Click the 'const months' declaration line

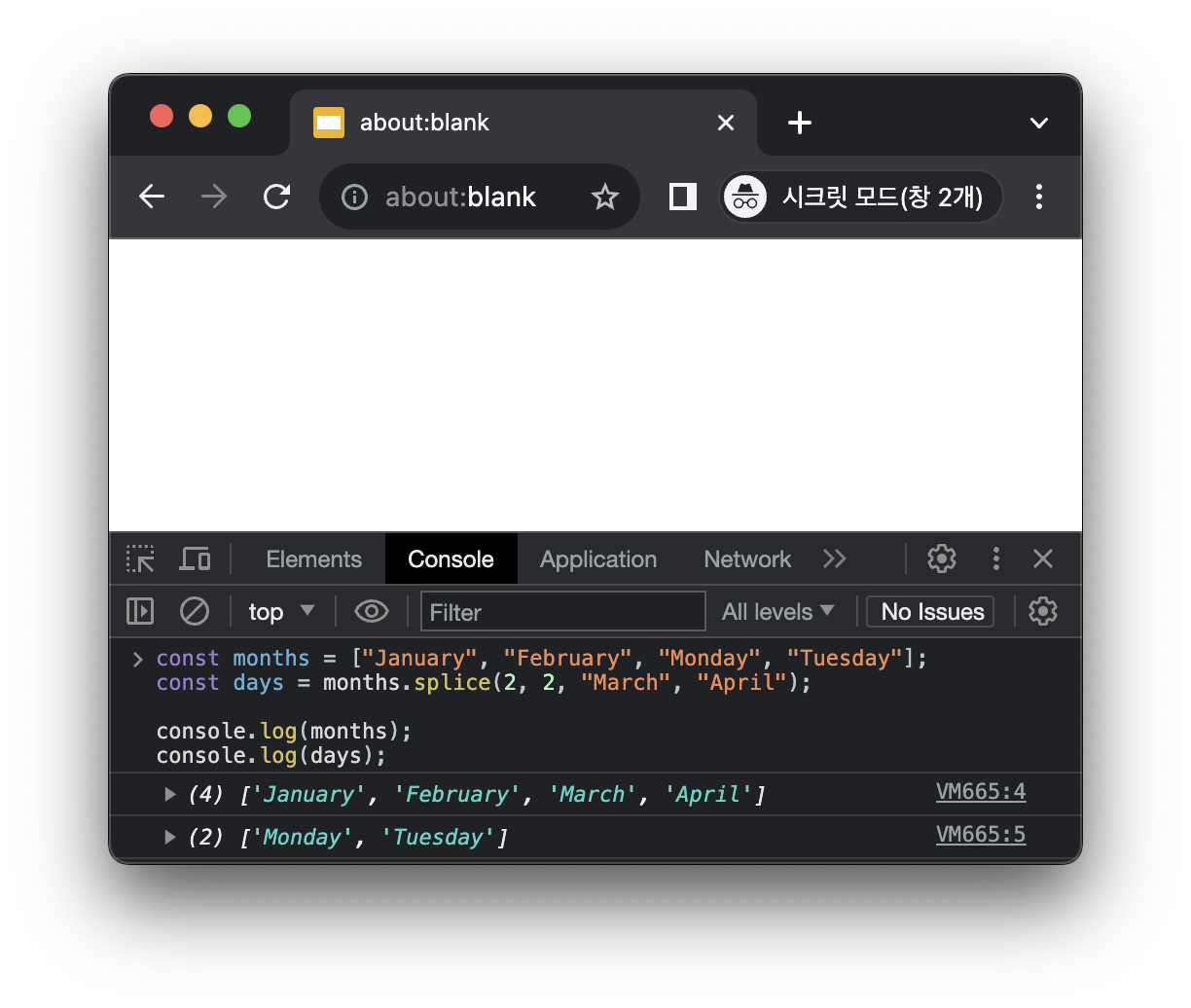pos(541,659)
